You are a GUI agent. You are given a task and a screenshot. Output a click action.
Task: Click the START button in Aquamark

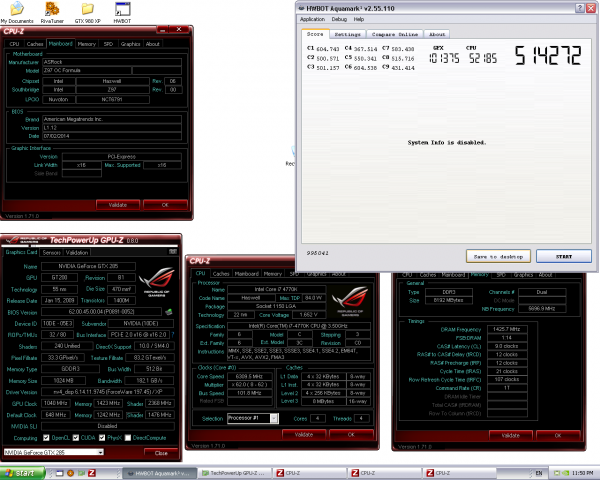click(x=564, y=256)
